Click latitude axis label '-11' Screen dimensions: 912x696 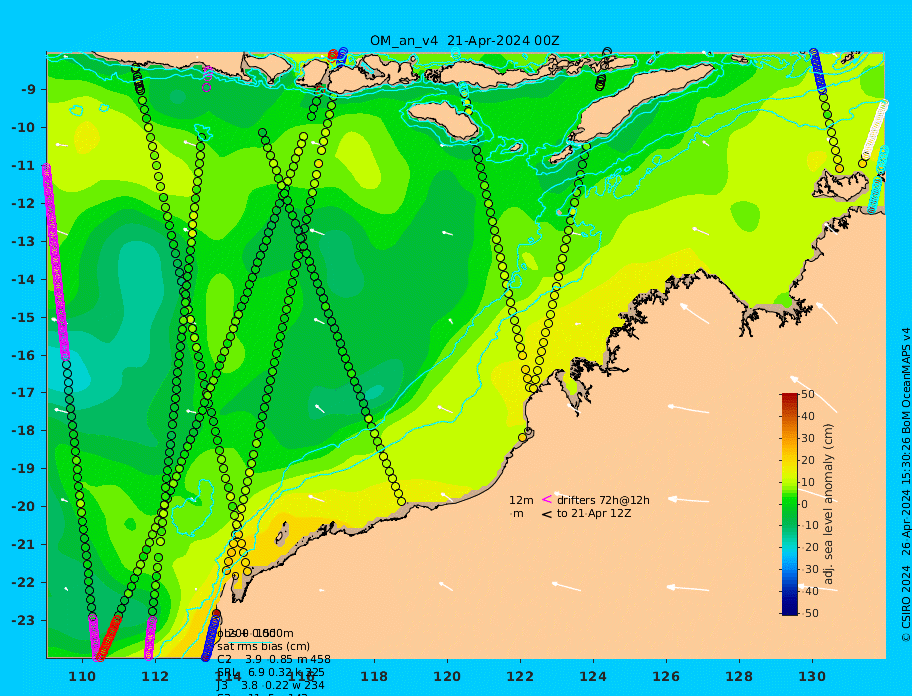(x=24, y=166)
